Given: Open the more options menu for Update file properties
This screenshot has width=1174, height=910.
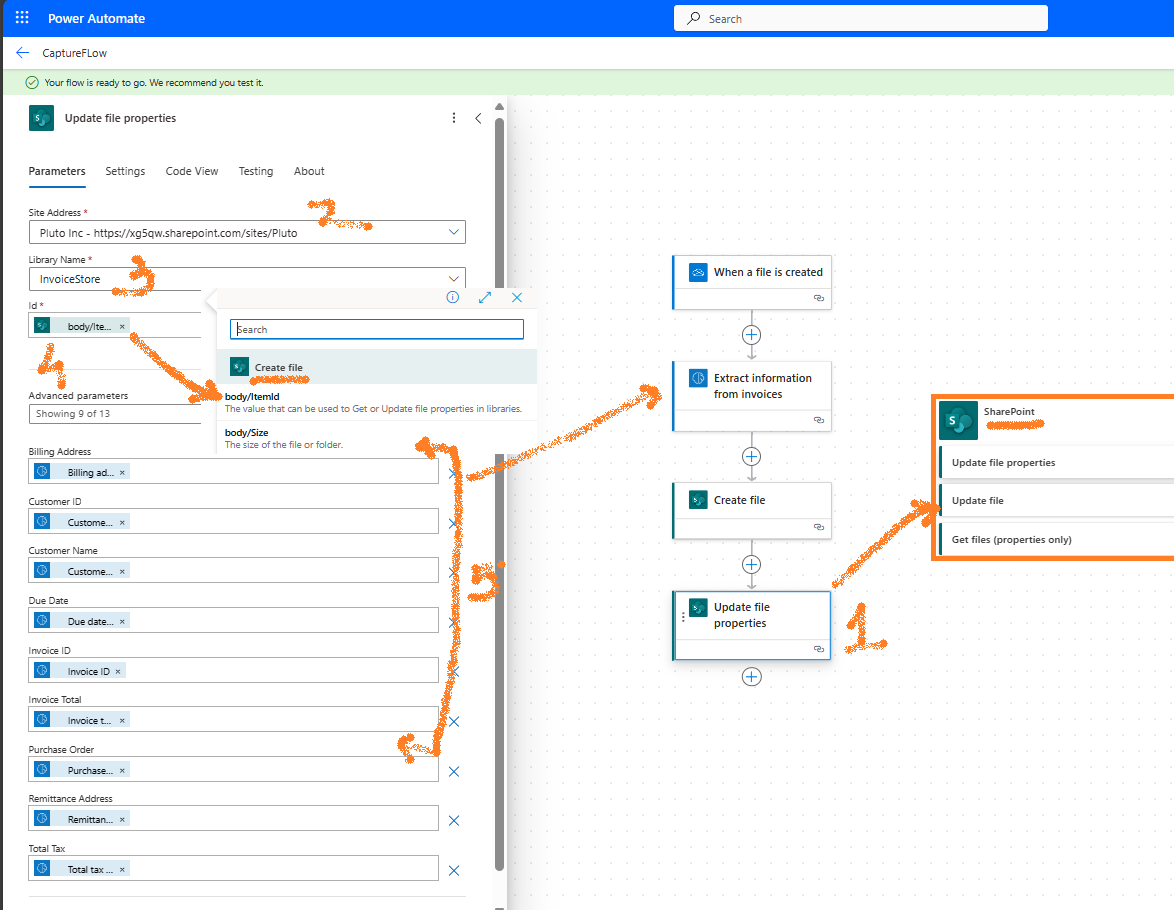Looking at the screenshot, I should [454, 118].
